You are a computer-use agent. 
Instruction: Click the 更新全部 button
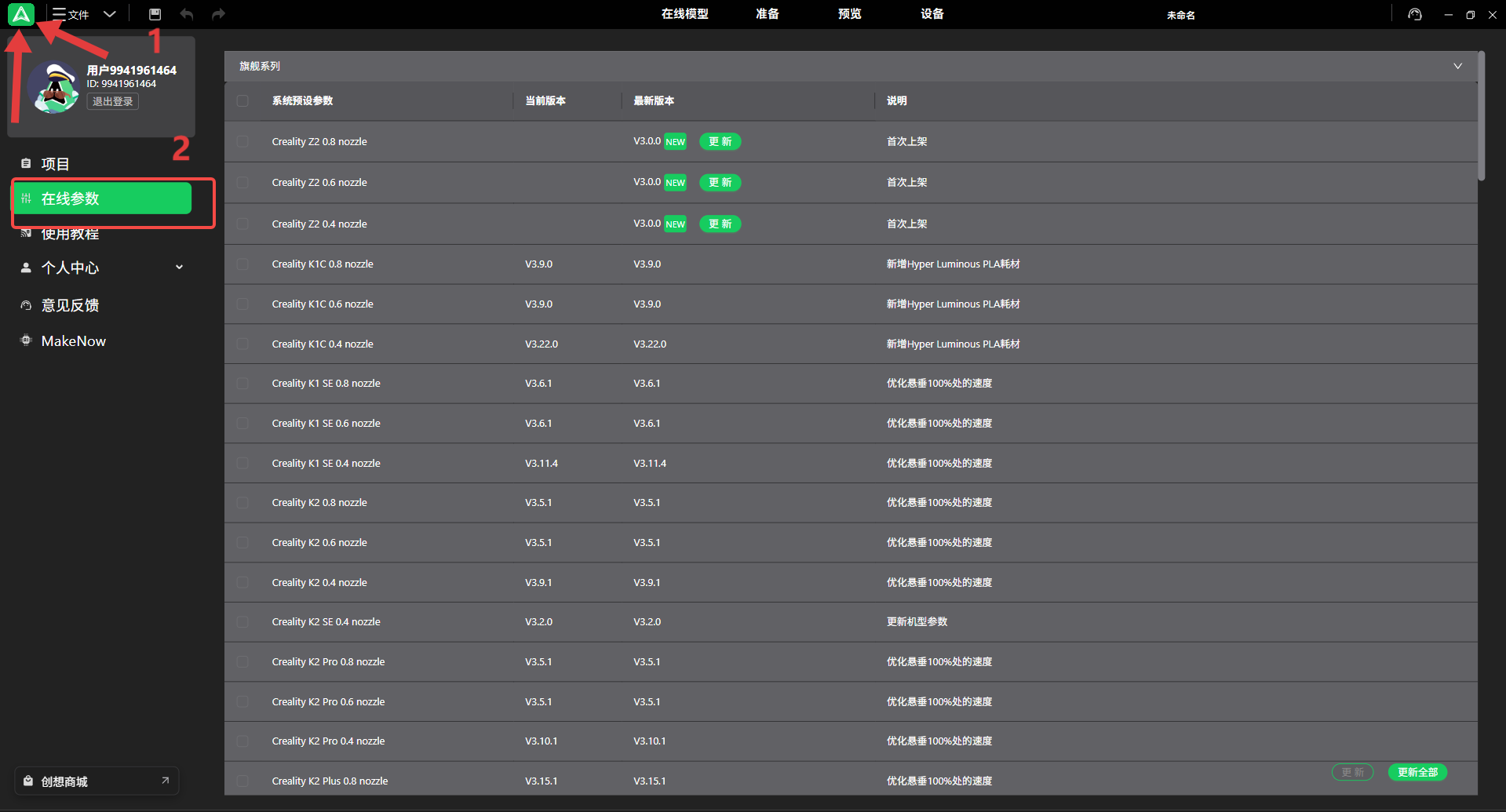(1417, 772)
